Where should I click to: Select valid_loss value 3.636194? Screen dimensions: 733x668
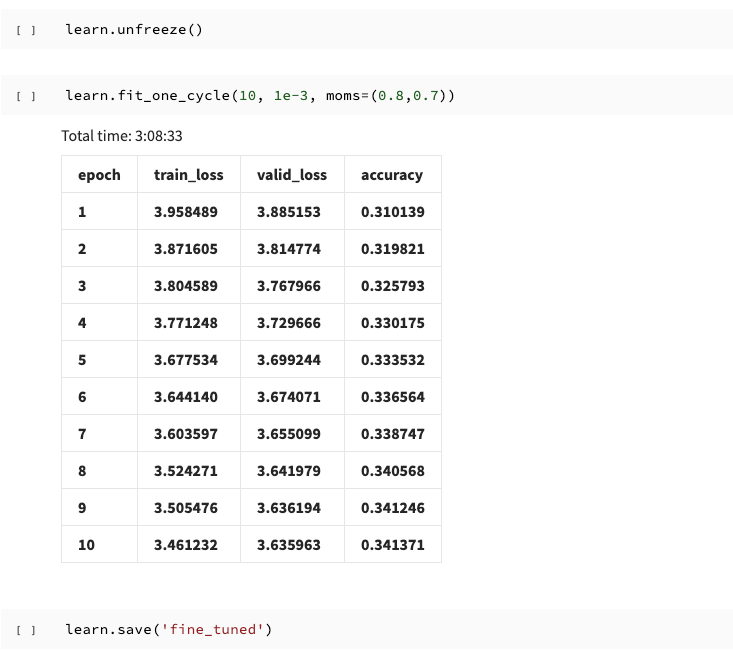pyautogui.click(x=288, y=508)
